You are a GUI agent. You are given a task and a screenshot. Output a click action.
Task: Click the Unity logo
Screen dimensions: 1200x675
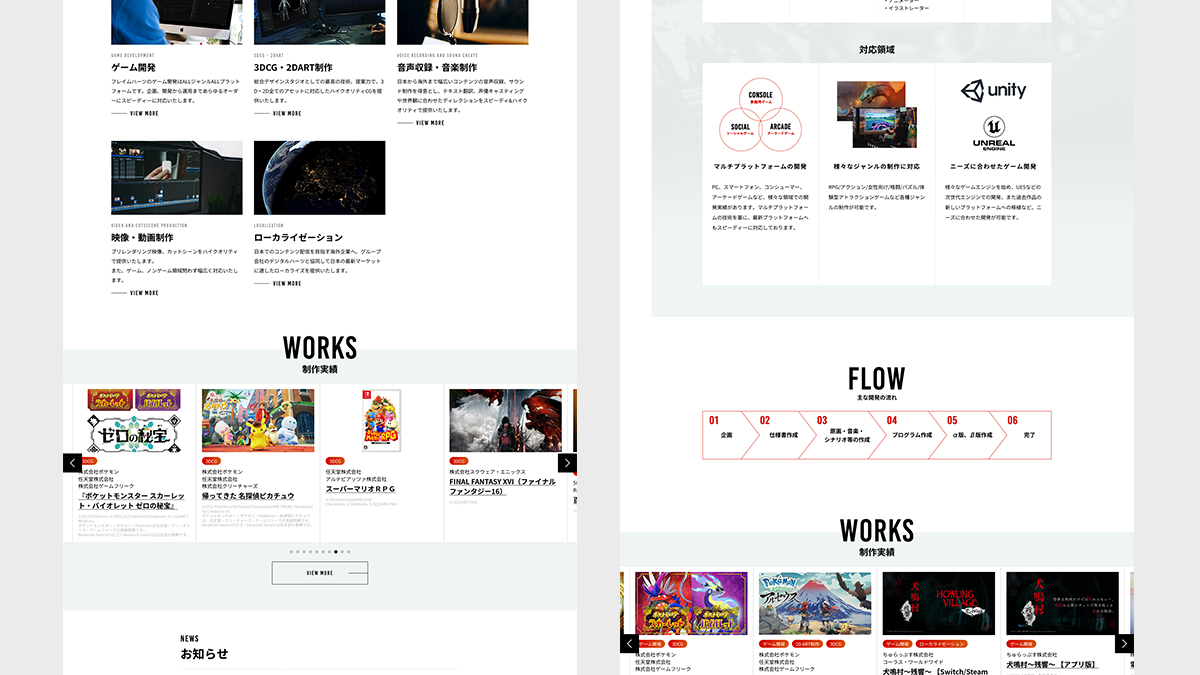[993, 91]
